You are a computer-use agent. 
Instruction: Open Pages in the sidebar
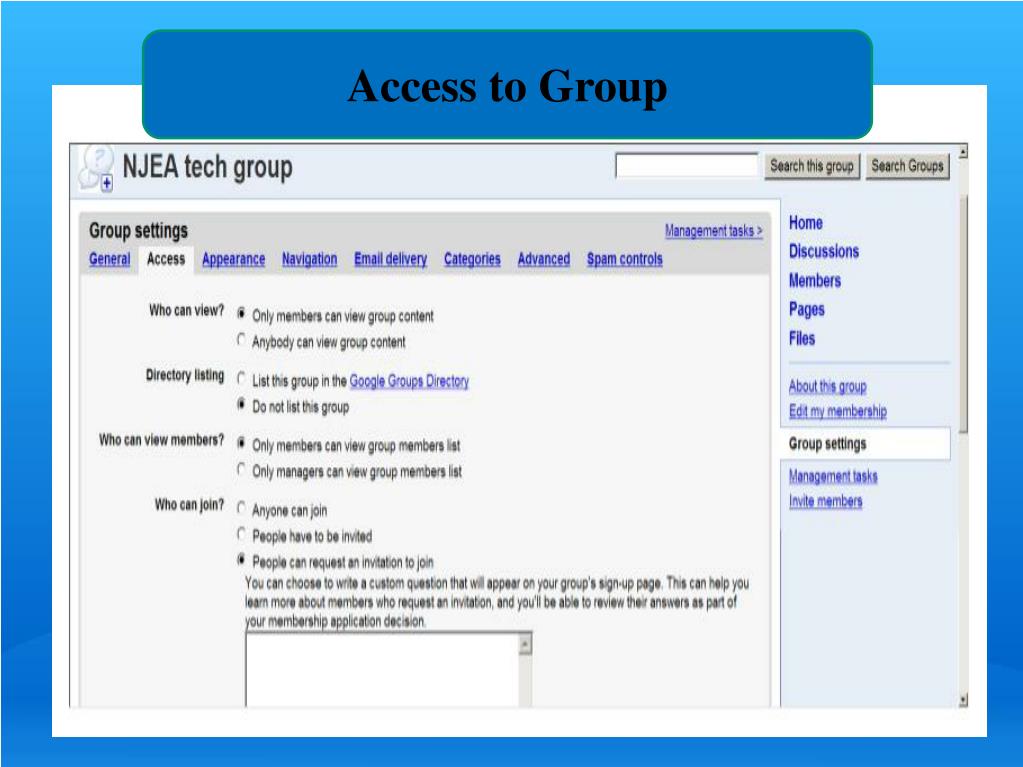pos(806,310)
